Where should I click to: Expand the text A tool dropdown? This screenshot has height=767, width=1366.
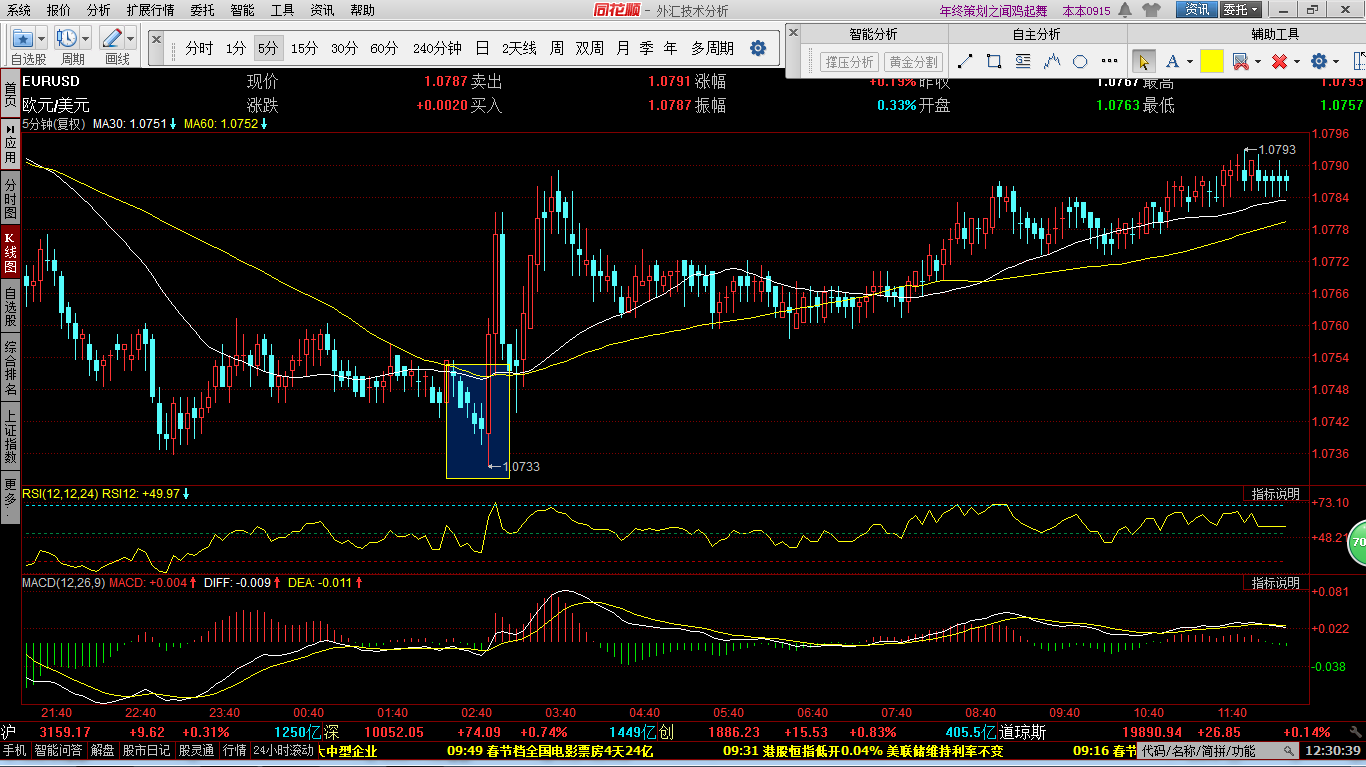pos(1190,62)
